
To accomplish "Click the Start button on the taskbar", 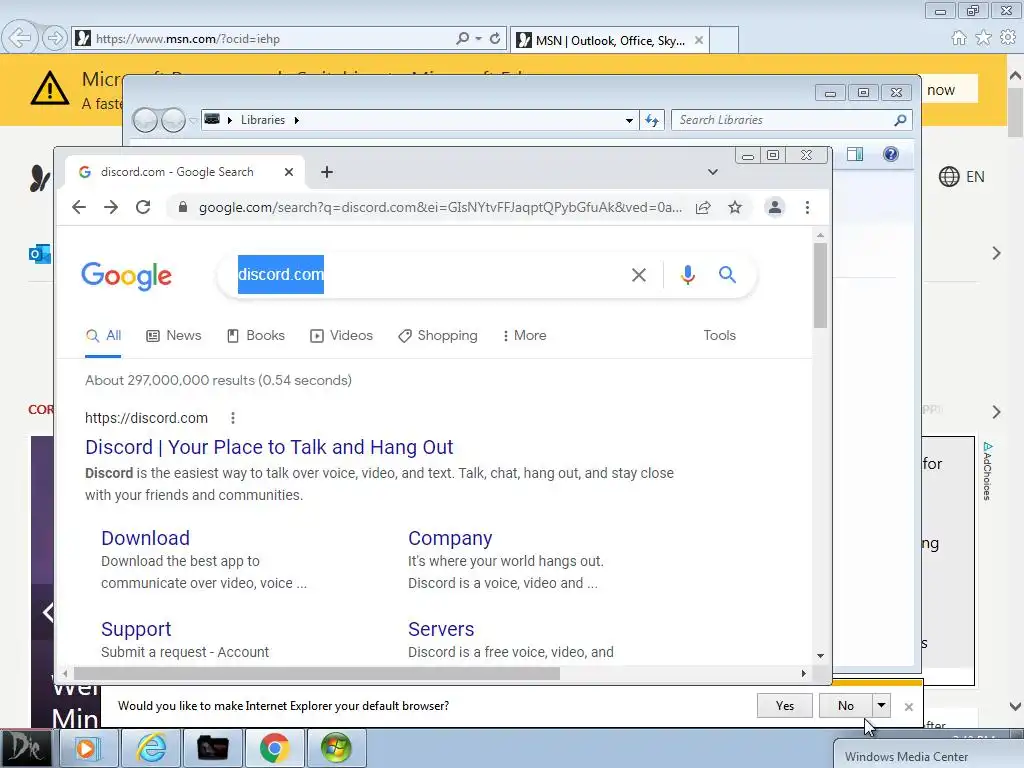I will coord(27,748).
